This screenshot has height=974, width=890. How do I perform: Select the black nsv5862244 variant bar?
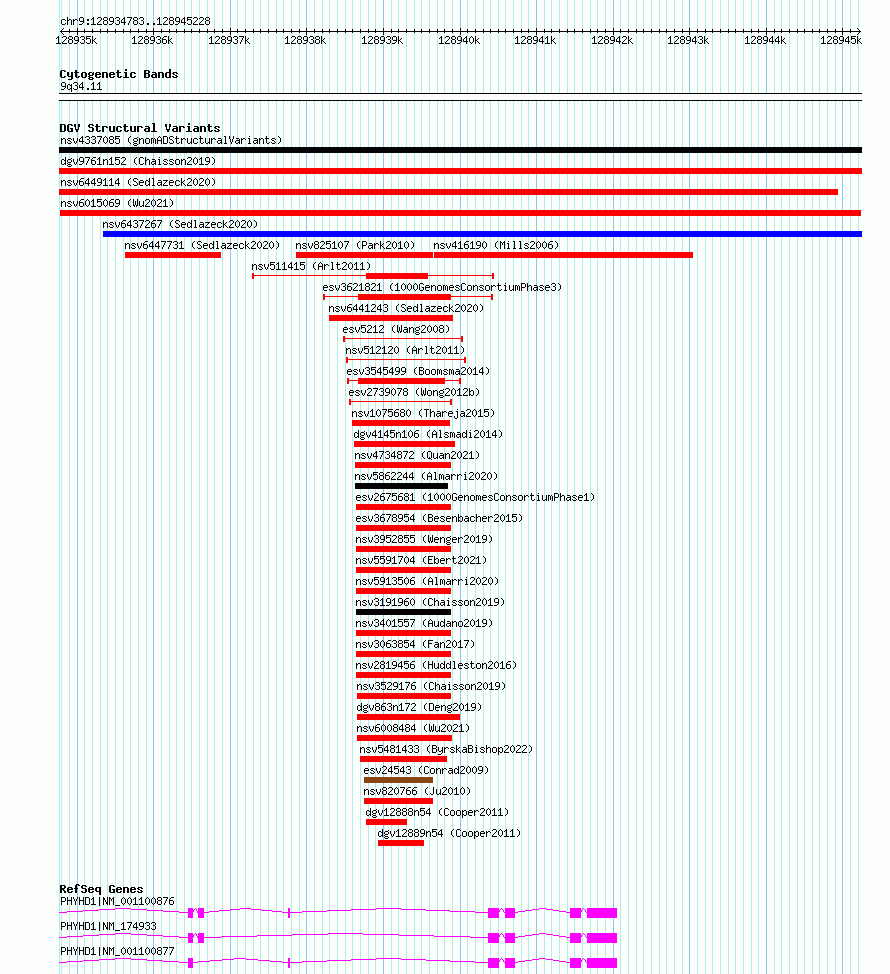tap(401, 486)
